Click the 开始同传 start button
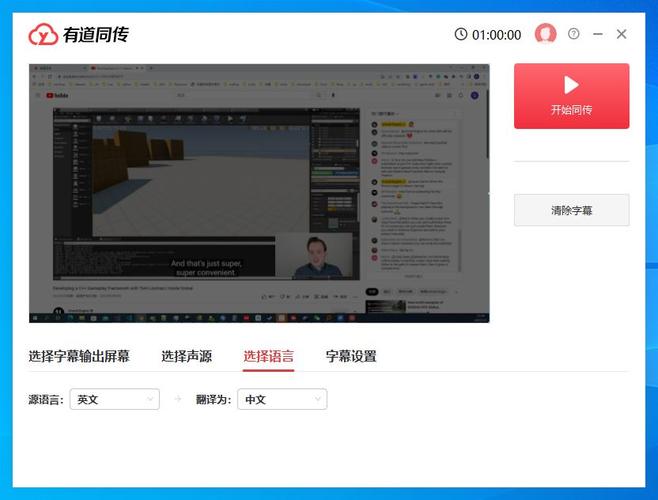The image size is (658, 500). [x=572, y=96]
